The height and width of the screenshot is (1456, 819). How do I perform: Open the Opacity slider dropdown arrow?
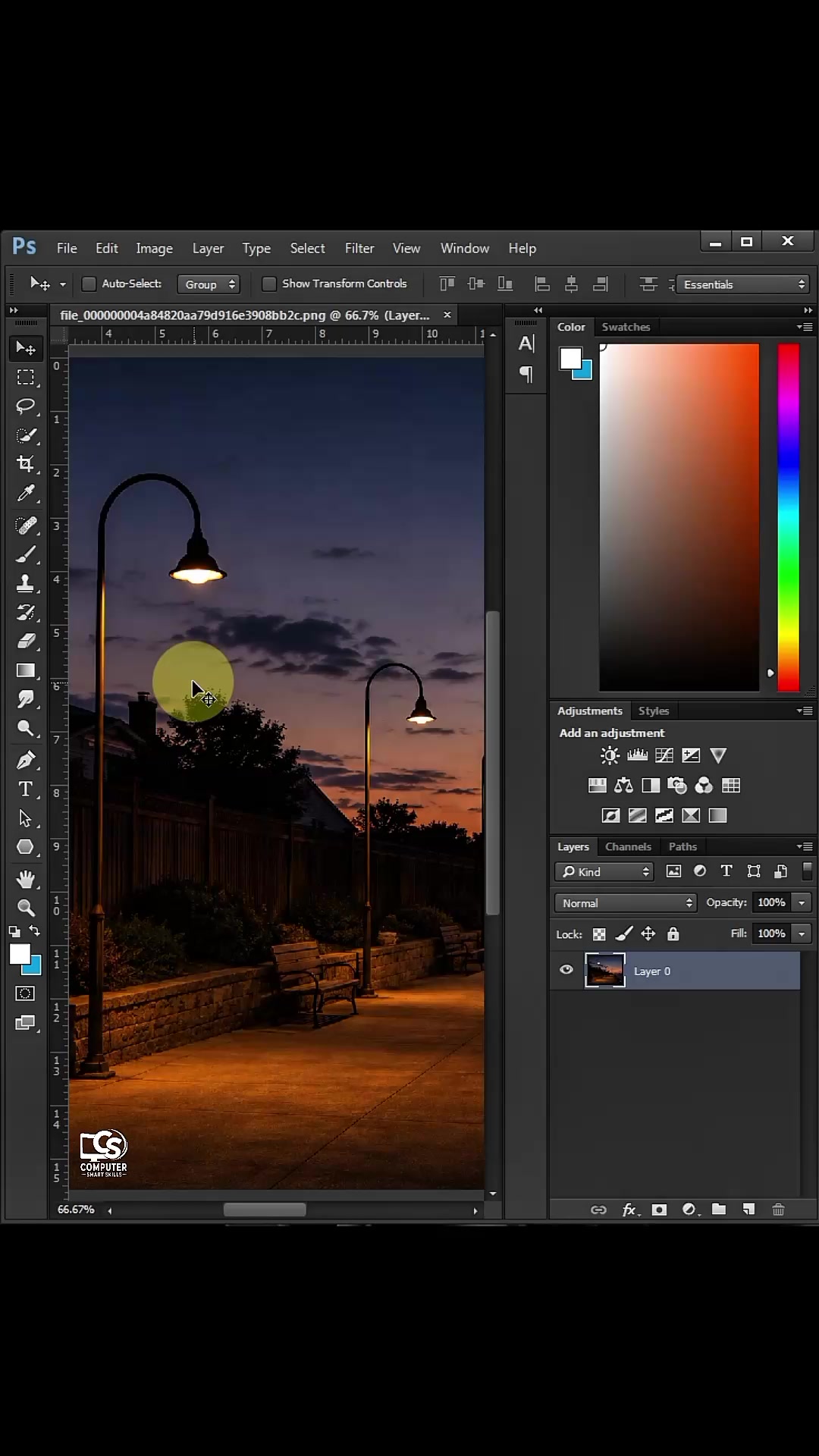pos(802,902)
